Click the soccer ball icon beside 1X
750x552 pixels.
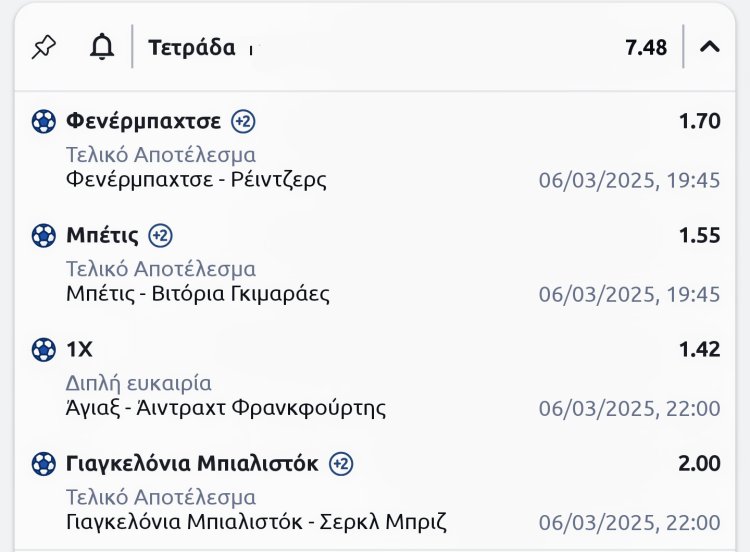tap(44, 350)
